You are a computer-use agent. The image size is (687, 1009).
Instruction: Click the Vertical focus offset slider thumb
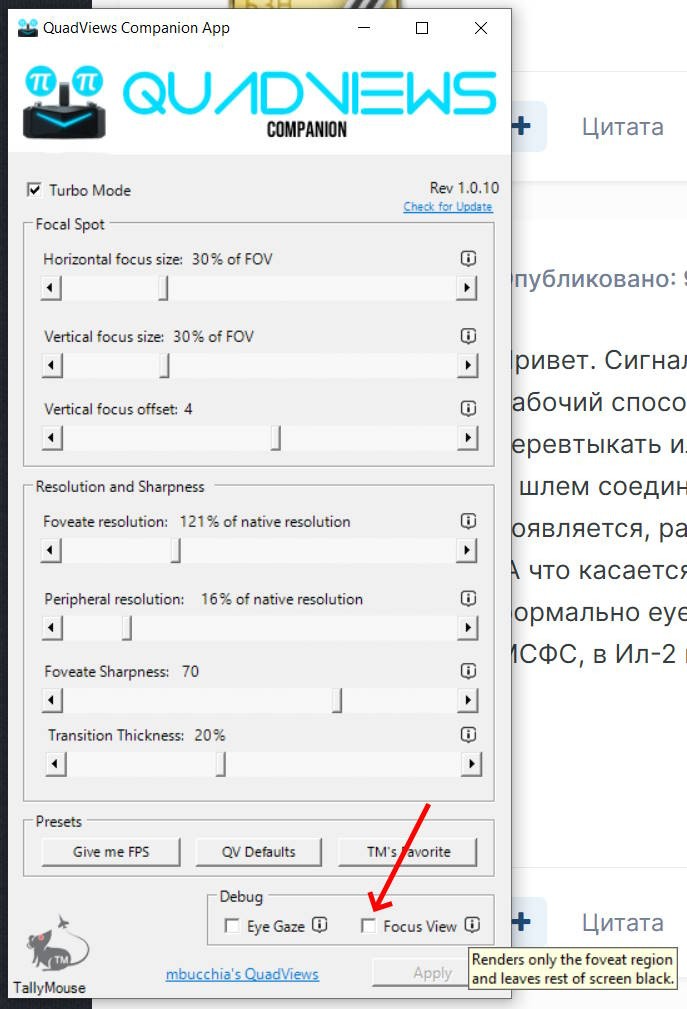tap(275, 438)
